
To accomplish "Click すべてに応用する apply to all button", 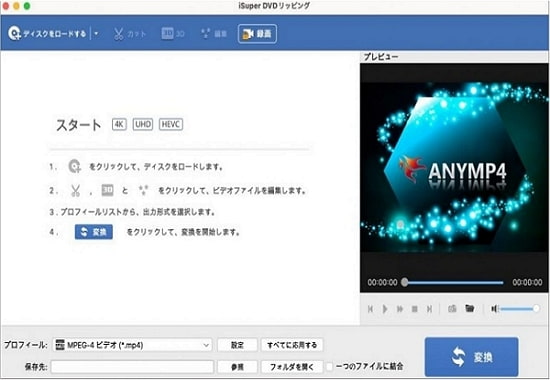I will click(292, 345).
